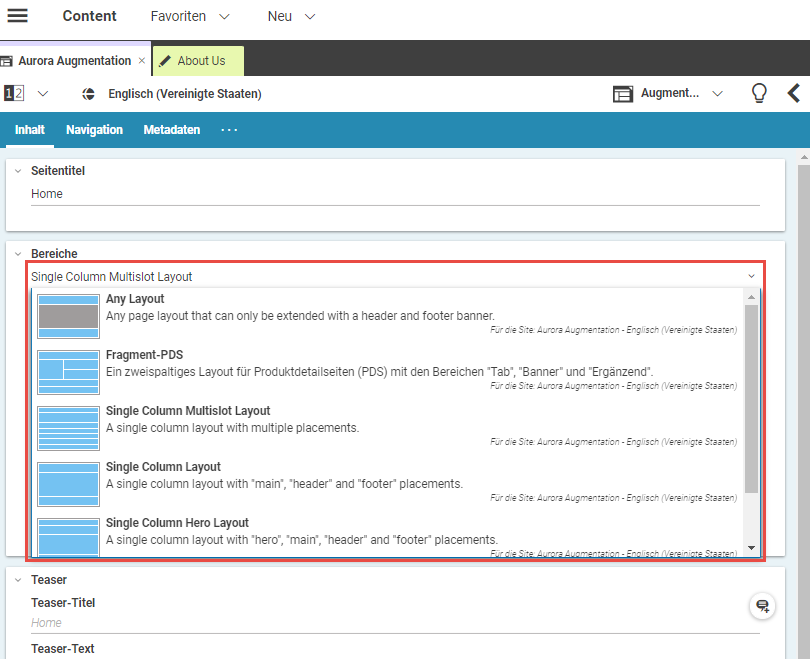Click the version number icon
Screen dimensions: 810x659
pos(14,94)
